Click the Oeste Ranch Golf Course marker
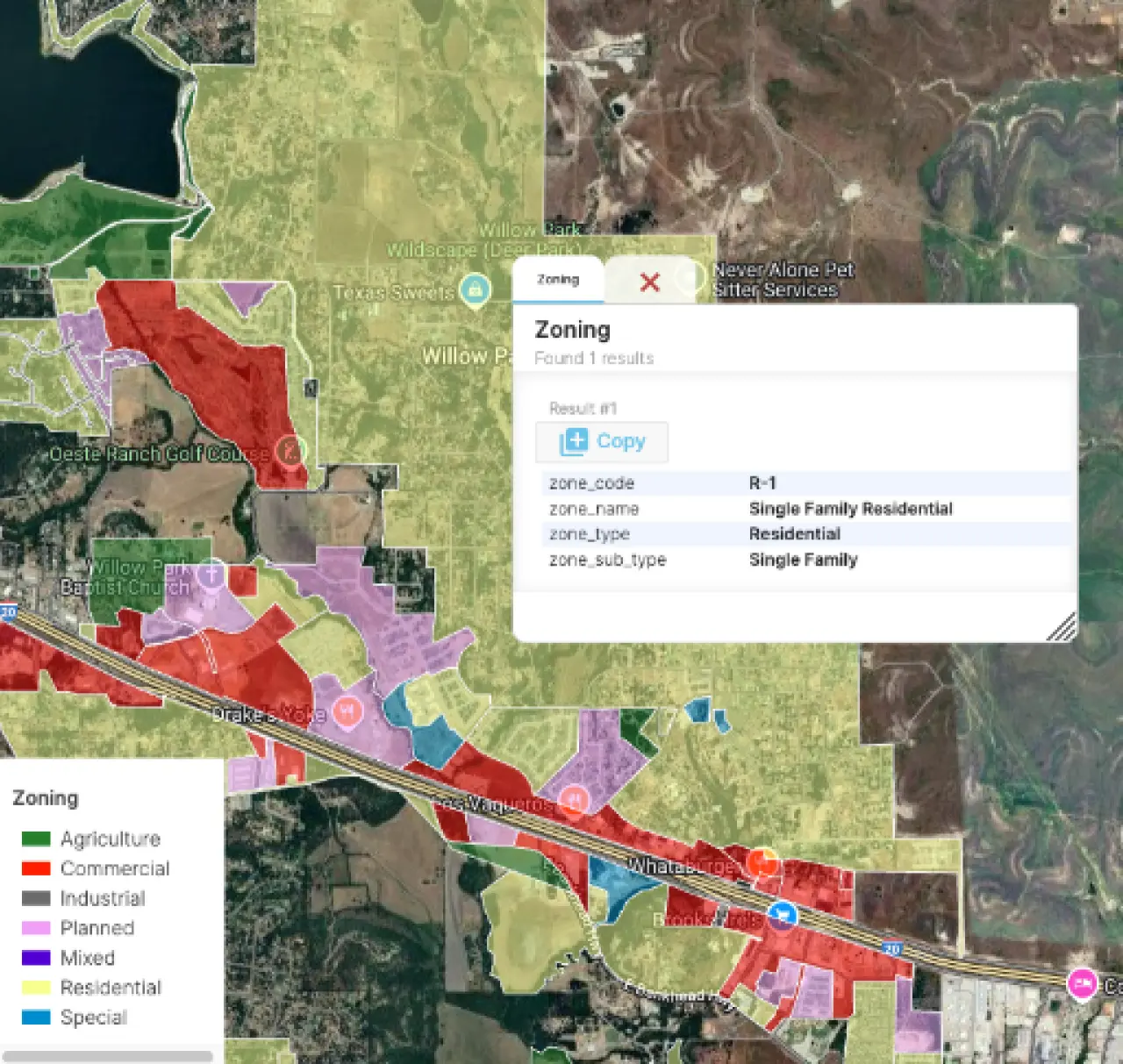Image resolution: width=1123 pixels, height=1064 pixels. click(290, 452)
